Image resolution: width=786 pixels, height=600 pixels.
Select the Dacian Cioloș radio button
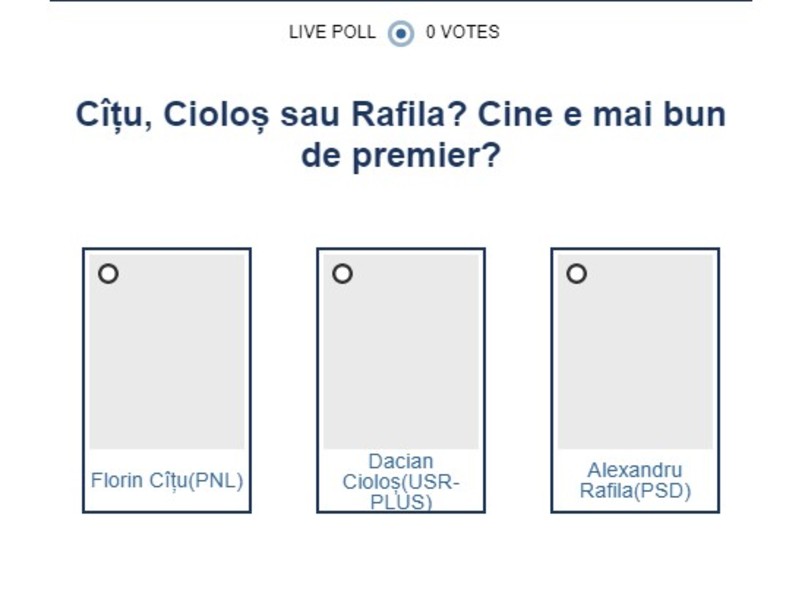[342, 273]
